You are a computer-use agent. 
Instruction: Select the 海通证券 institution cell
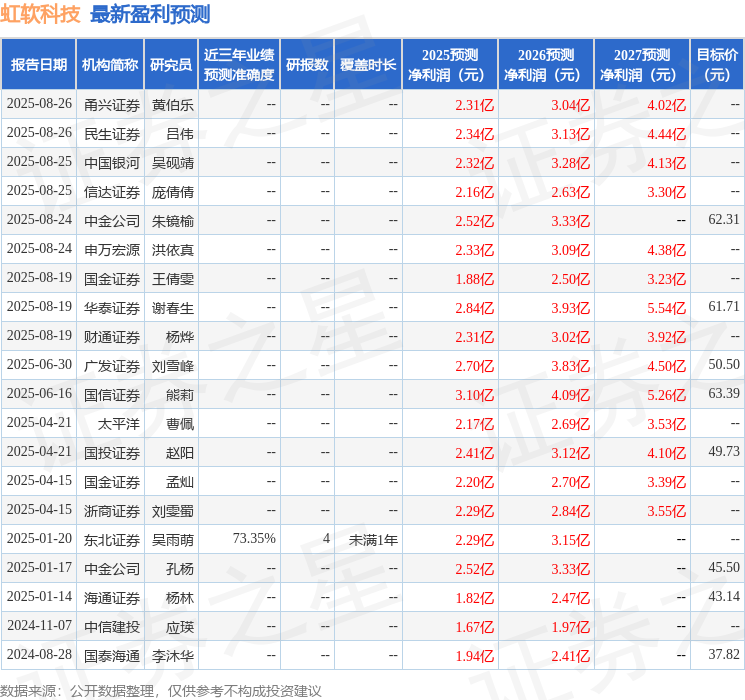(112, 598)
